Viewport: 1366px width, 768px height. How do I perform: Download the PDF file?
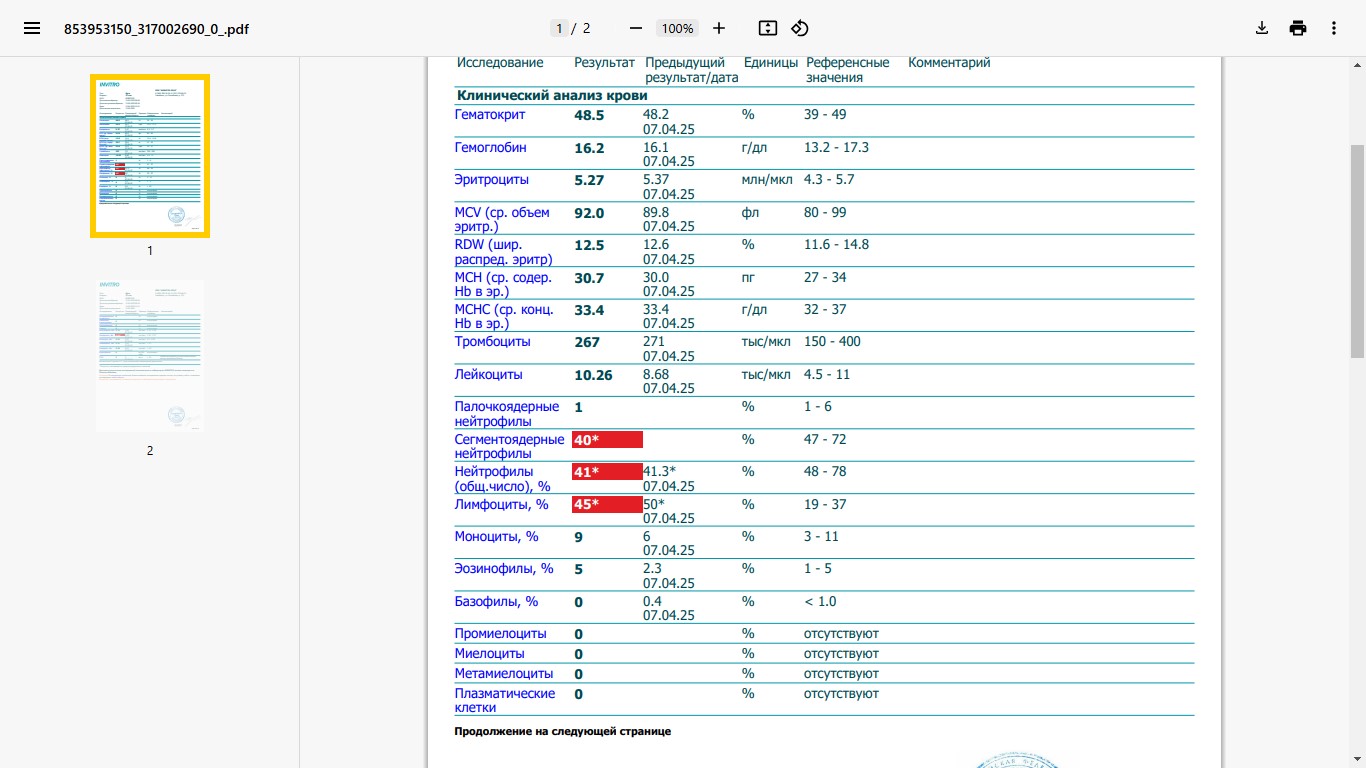click(x=1262, y=28)
